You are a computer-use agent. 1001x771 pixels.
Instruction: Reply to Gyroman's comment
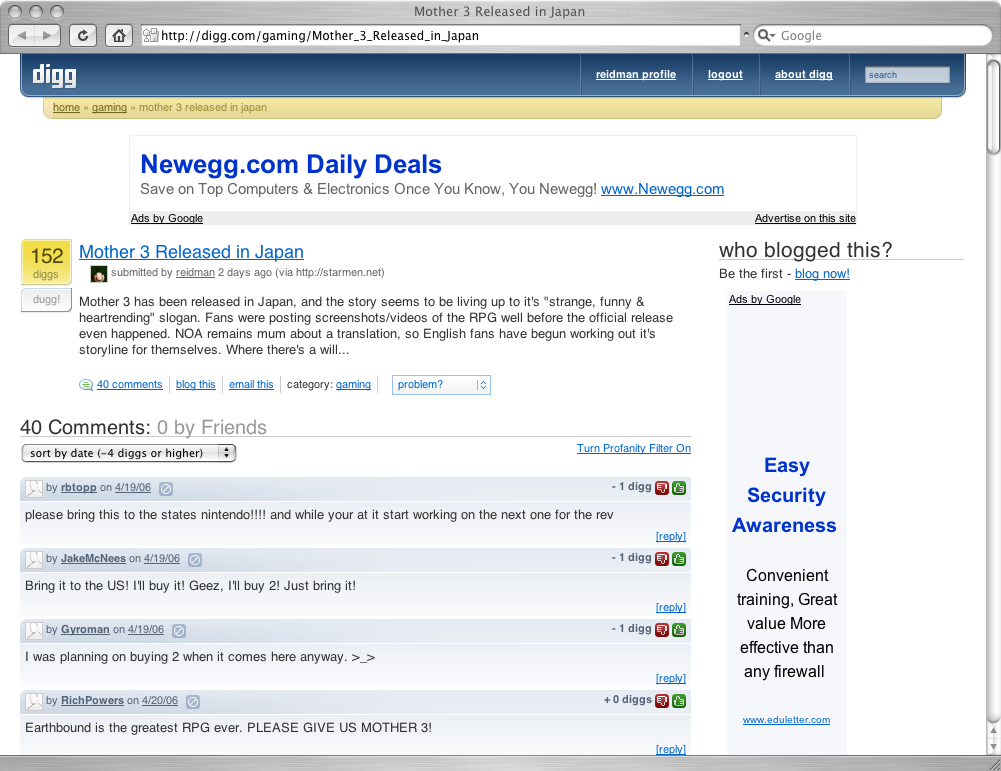click(670, 678)
